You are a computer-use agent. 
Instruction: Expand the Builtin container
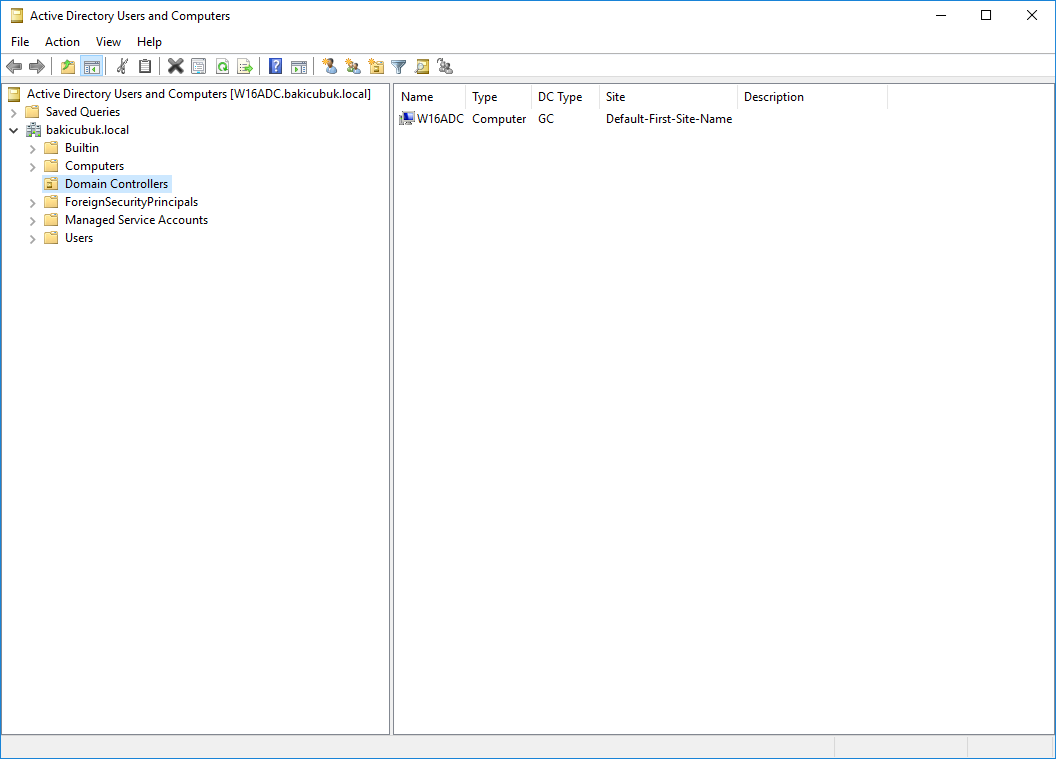[x=32, y=148]
